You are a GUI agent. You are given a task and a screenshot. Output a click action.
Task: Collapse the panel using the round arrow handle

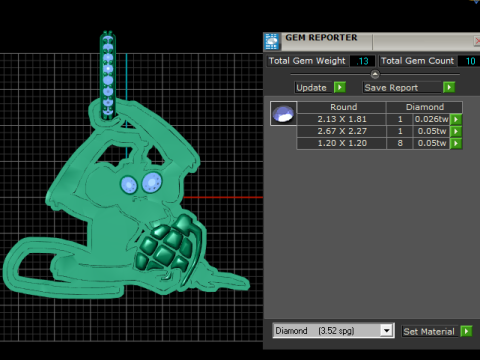(x=375, y=74)
